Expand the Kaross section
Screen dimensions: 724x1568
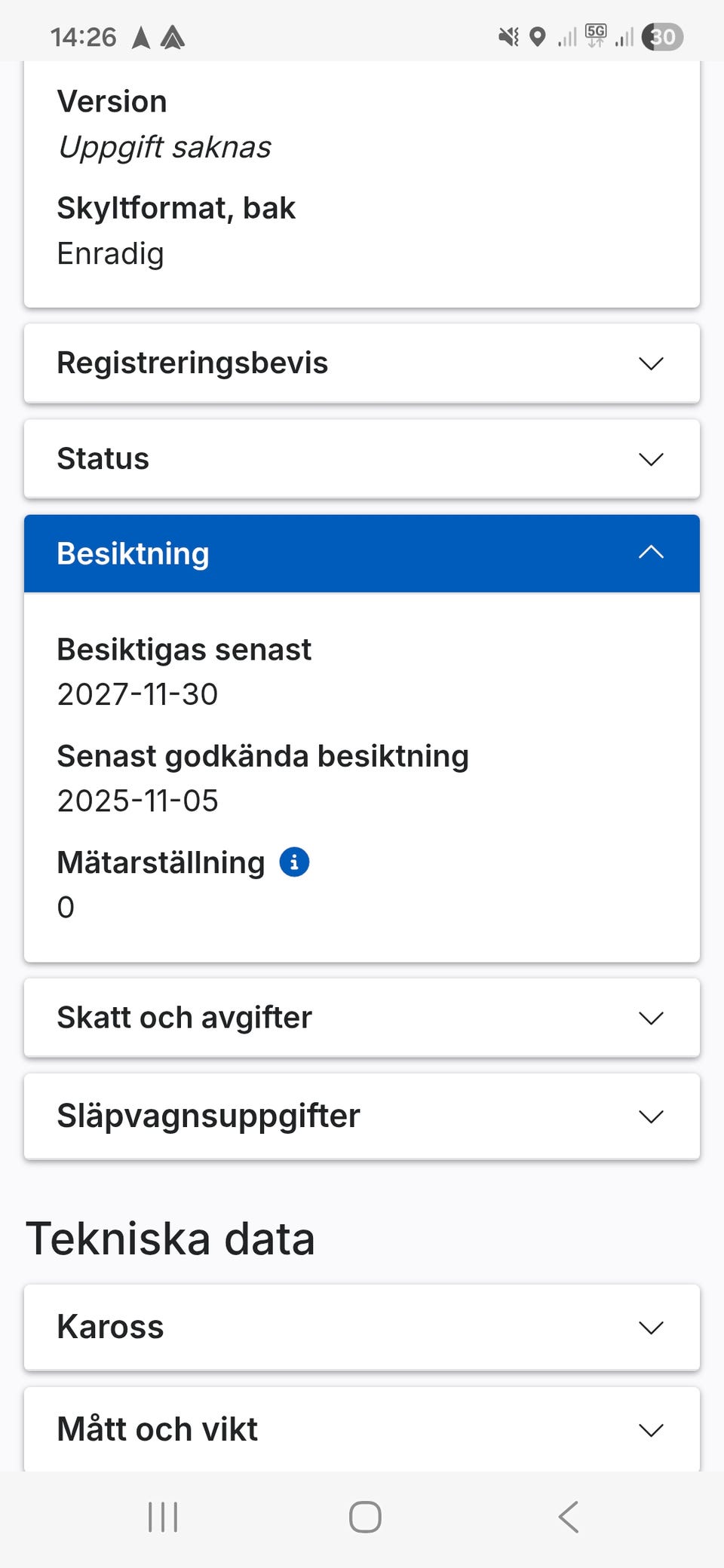[x=362, y=1327]
